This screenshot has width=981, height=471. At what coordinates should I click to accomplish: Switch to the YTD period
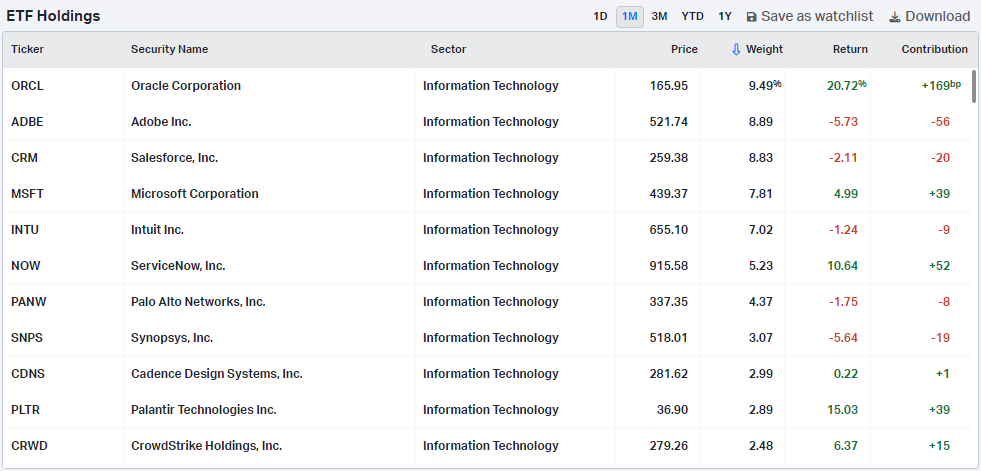click(x=692, y=17)
